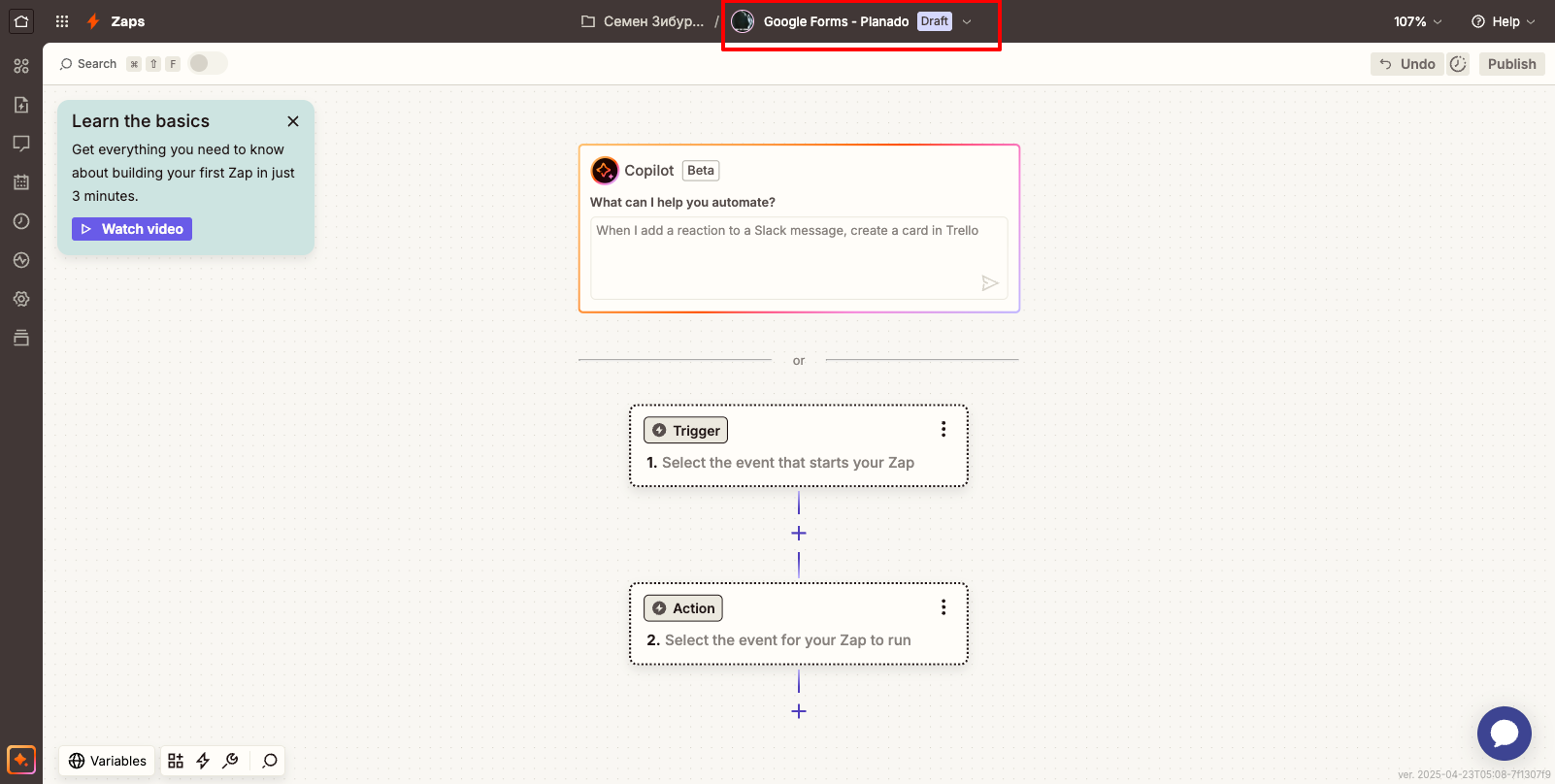Focus the Copilot prompt text box

click(x=799, y=258)
